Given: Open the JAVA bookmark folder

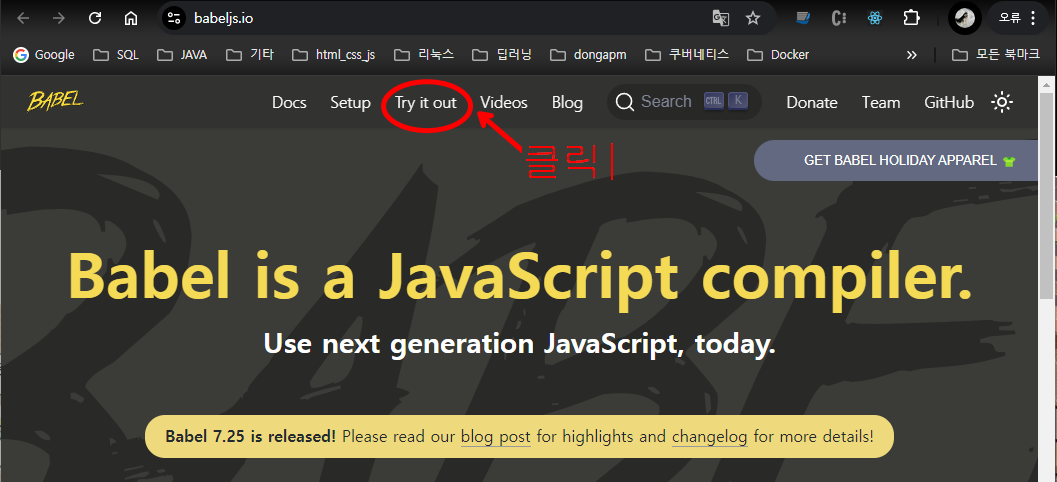Looking at the screenshot, I should coord(182,55).
